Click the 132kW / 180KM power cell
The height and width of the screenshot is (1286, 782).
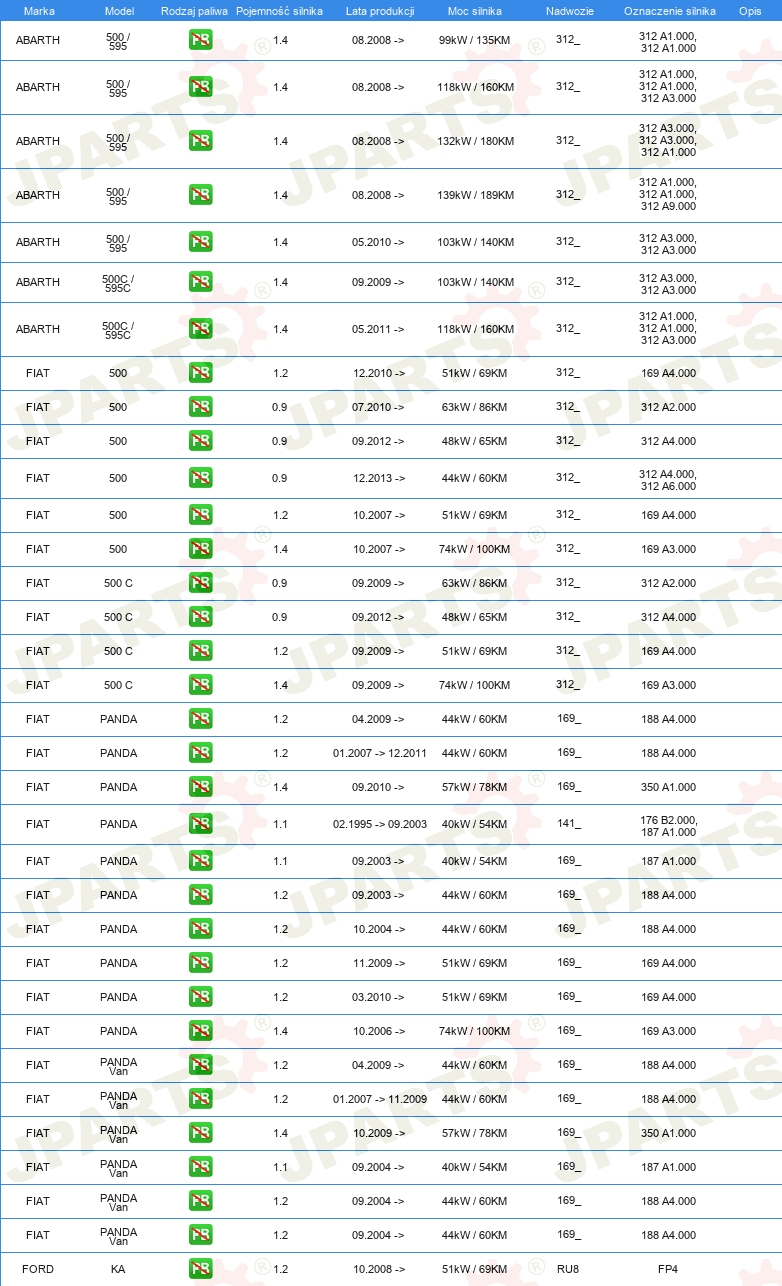click(x=476, y=141)
